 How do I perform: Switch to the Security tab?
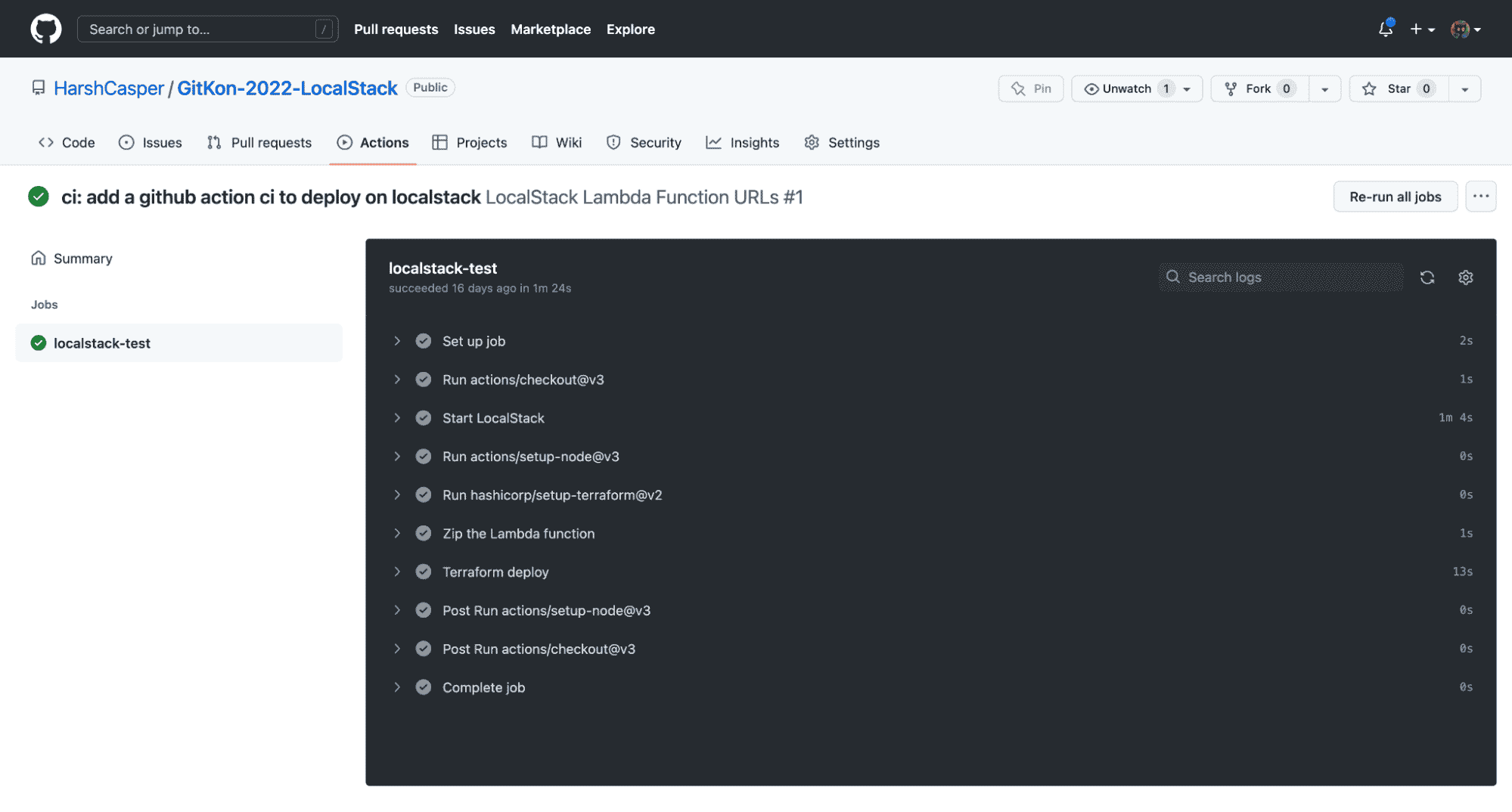pyautogui.click(x=655, y=142)
